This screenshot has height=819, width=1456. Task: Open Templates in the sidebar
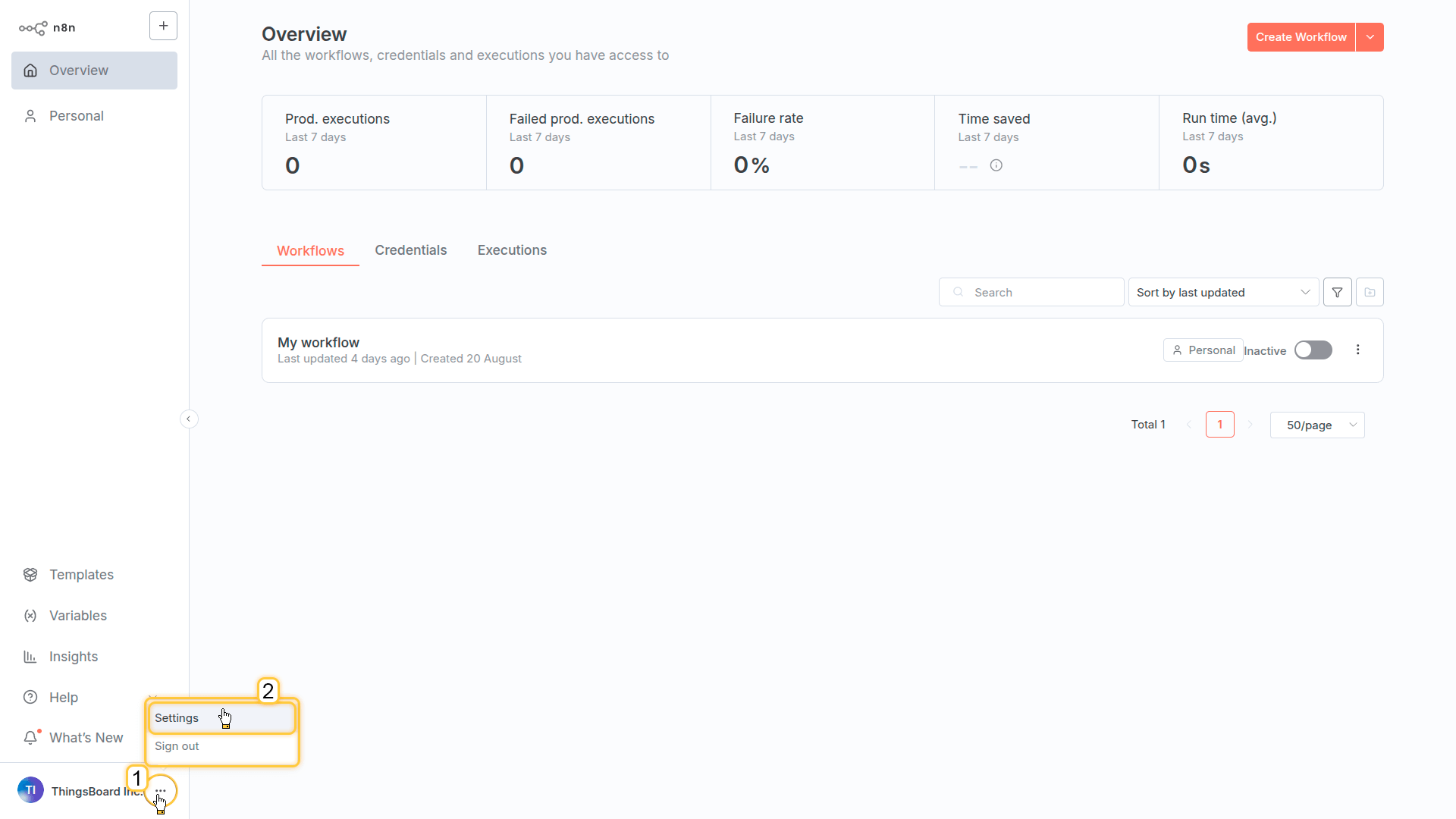(x=81, y=575)
